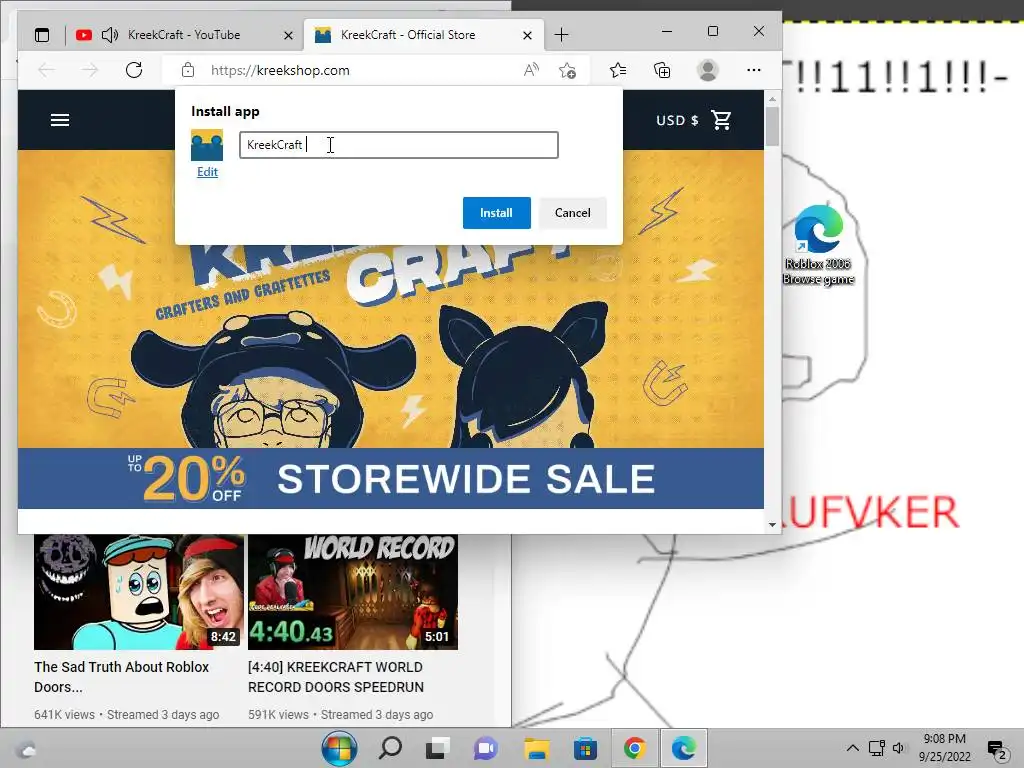Click the Install button
The width and height of the screenshot is (1024, 768).
496,213
